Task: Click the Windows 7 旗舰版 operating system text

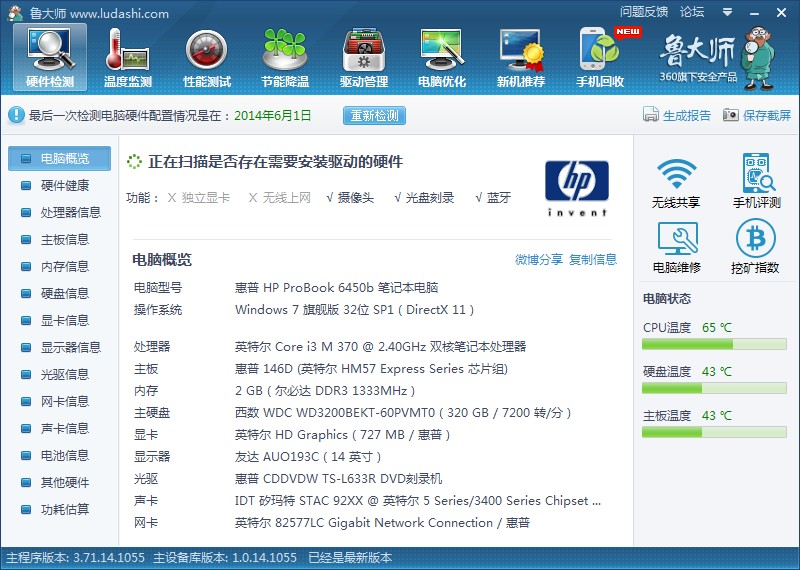Action: tap(355, 310)
